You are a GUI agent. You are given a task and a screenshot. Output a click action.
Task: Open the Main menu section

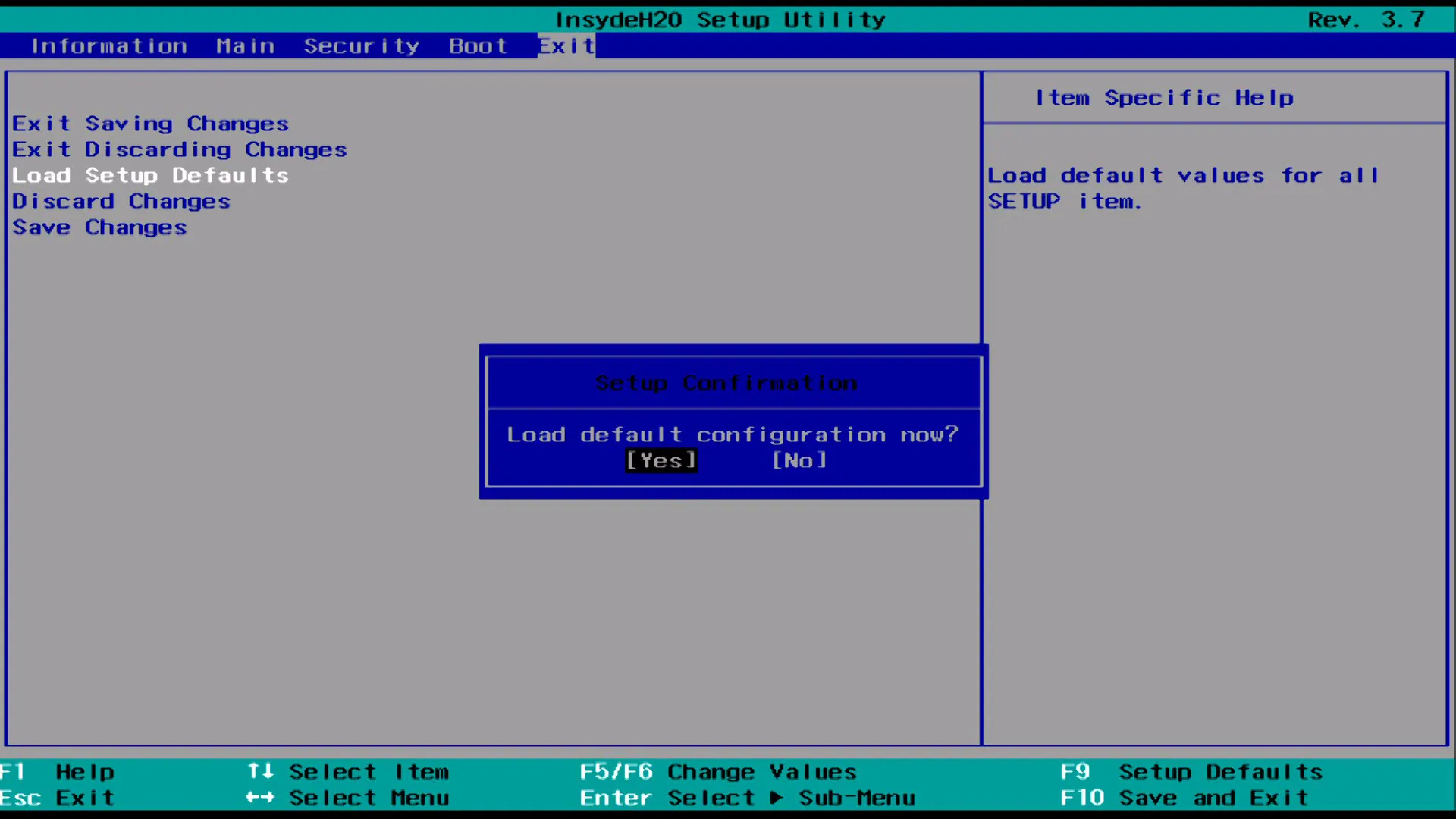(244, 45)
